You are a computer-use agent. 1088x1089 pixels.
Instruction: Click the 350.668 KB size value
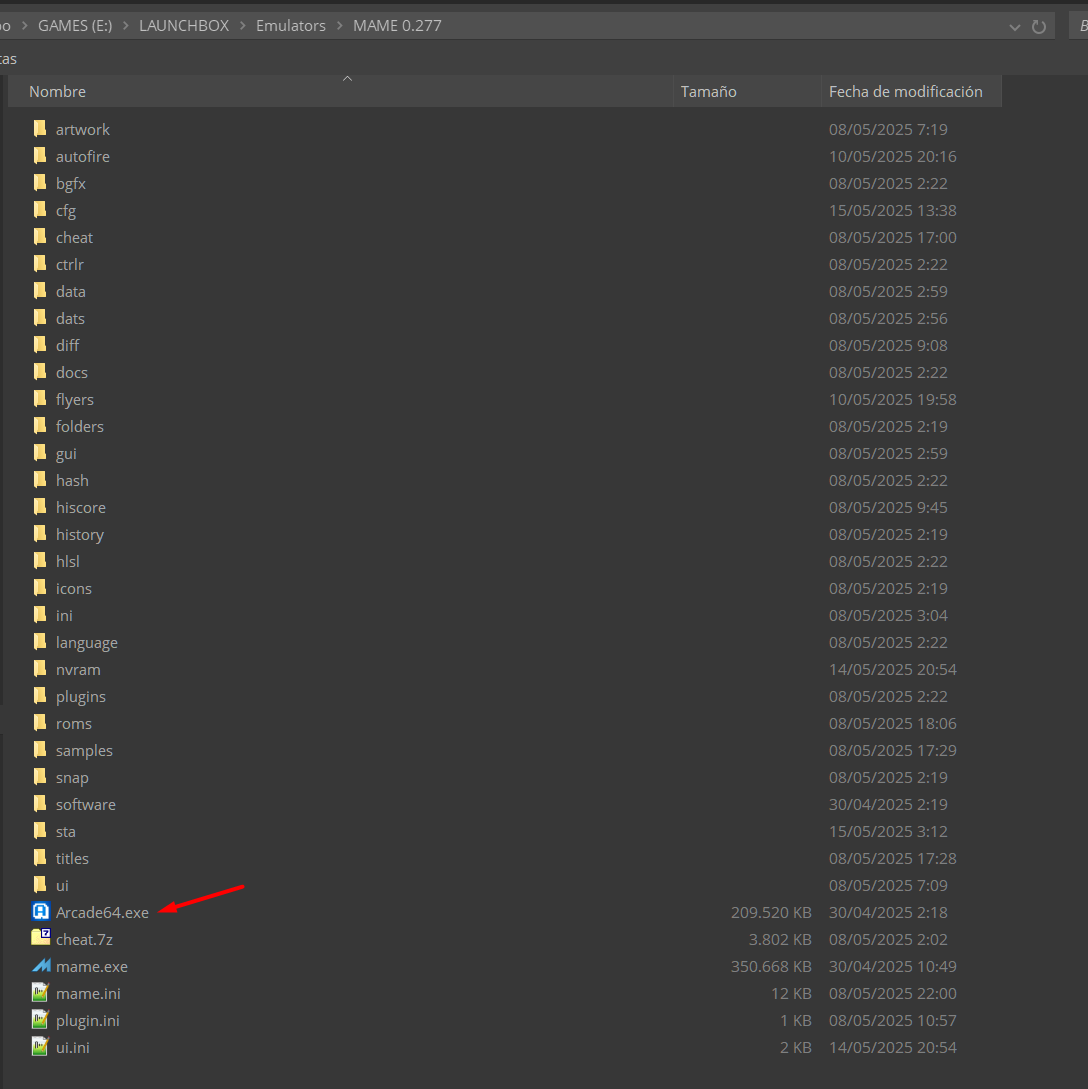(771, 967)
